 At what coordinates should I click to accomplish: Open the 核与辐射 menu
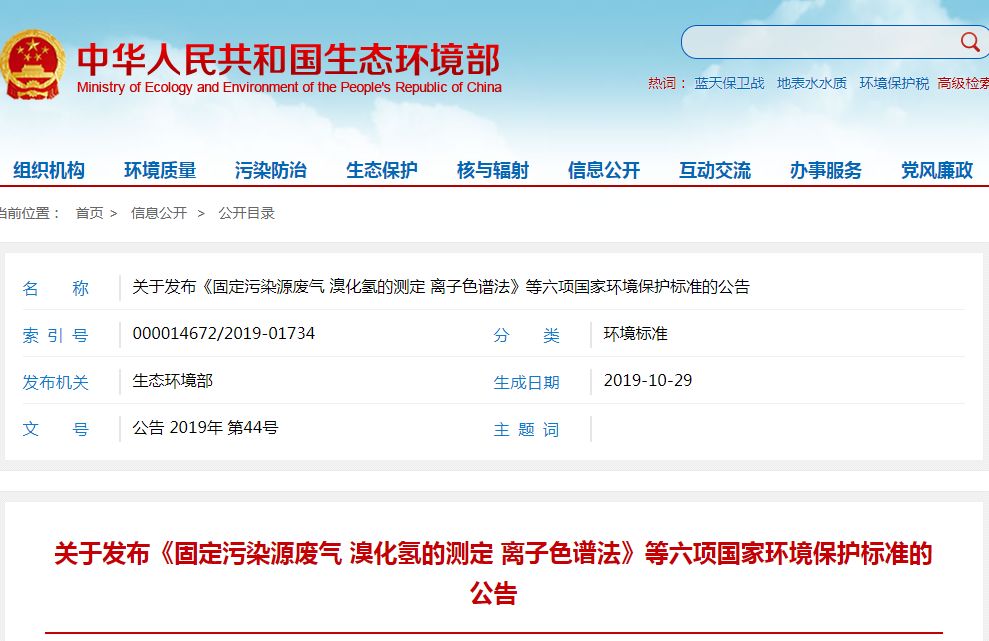point(493,170)
